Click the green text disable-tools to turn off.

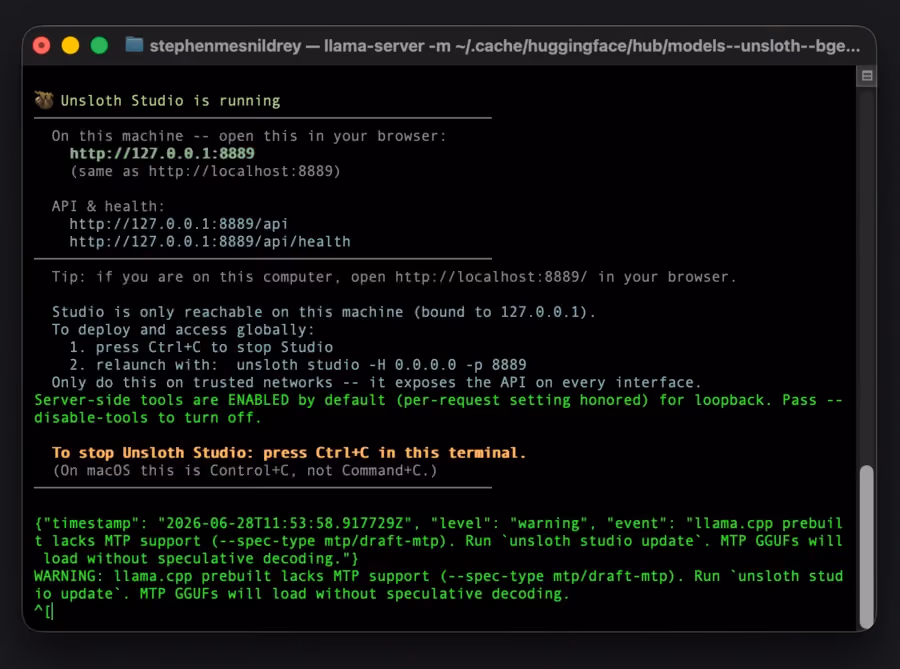click(x=148, y=418)
